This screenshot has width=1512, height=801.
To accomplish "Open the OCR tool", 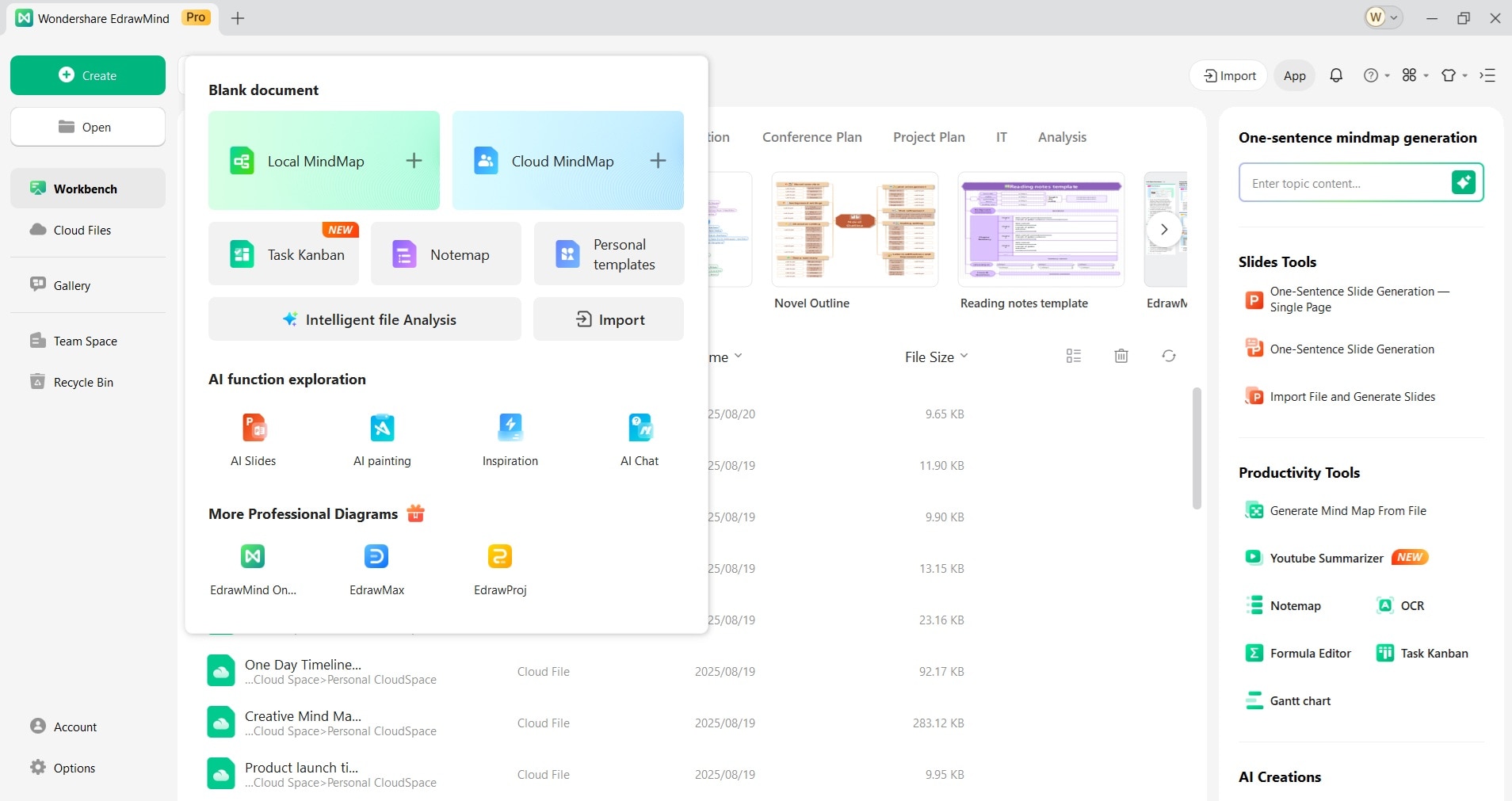I will [x=1400, y=605].
